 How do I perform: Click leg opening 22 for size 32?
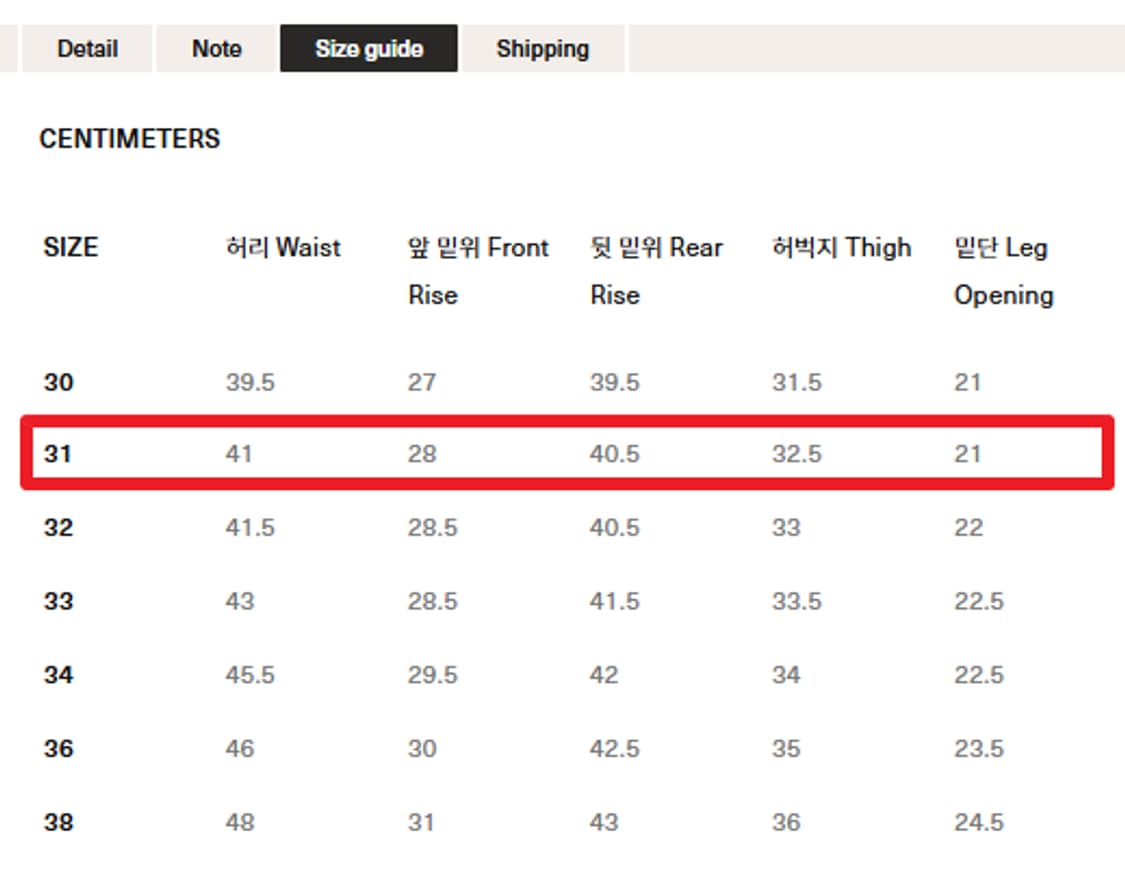[x=969, y=527]
